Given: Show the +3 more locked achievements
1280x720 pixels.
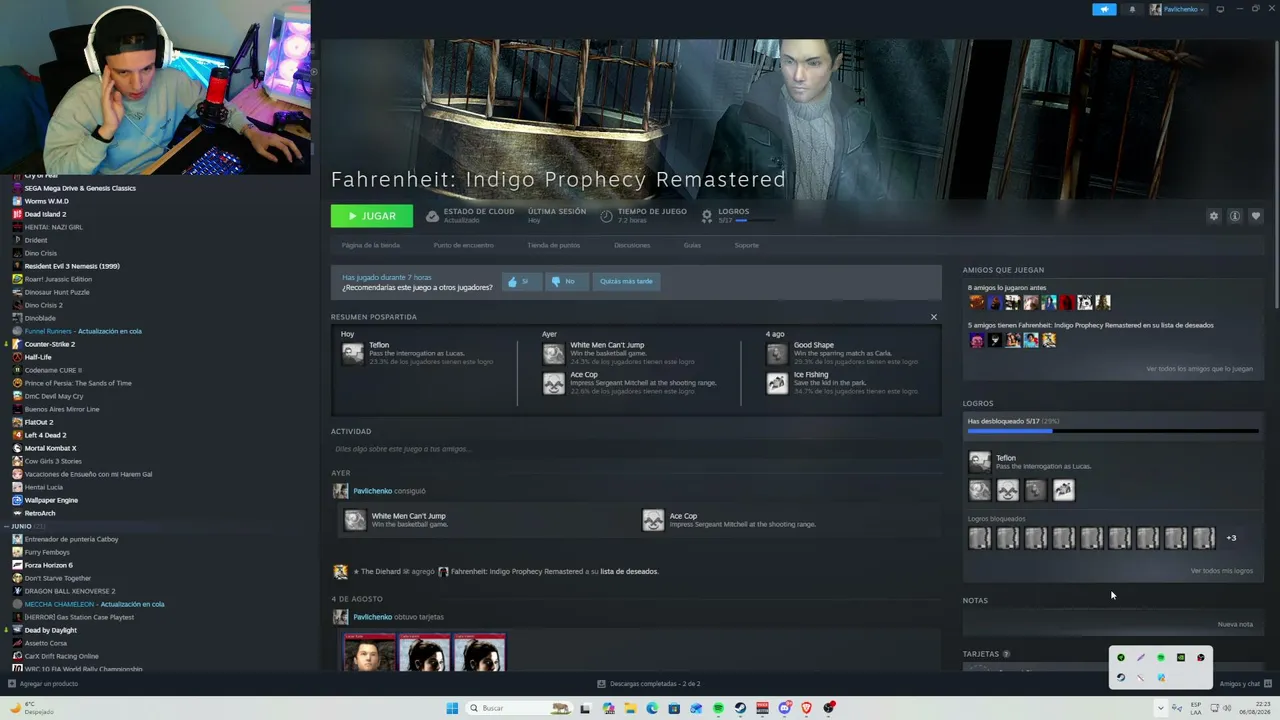Looking at the screenshot, I should click(x=1231, y=538).
